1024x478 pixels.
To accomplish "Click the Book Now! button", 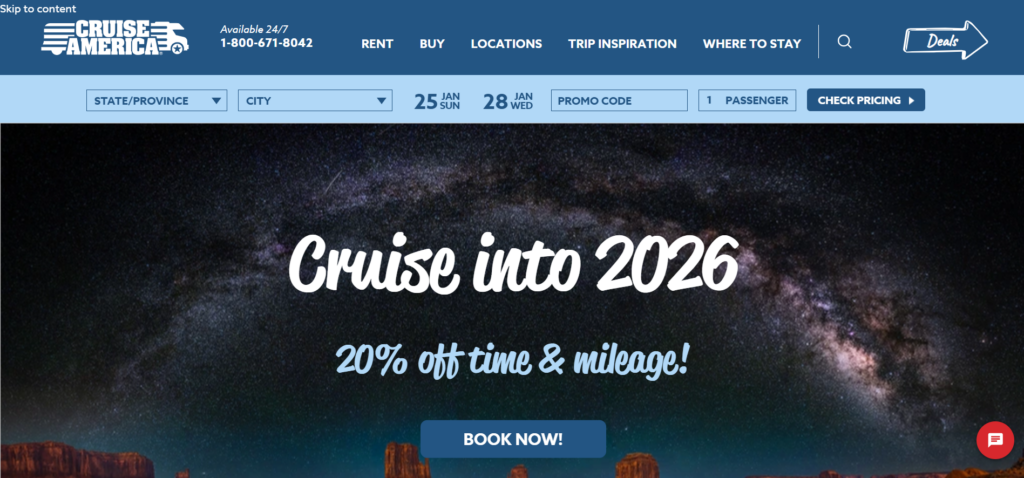I will pos(513,439).
